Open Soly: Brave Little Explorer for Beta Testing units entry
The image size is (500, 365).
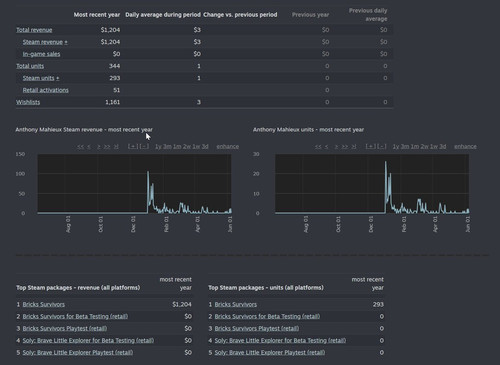click(280, 340)
